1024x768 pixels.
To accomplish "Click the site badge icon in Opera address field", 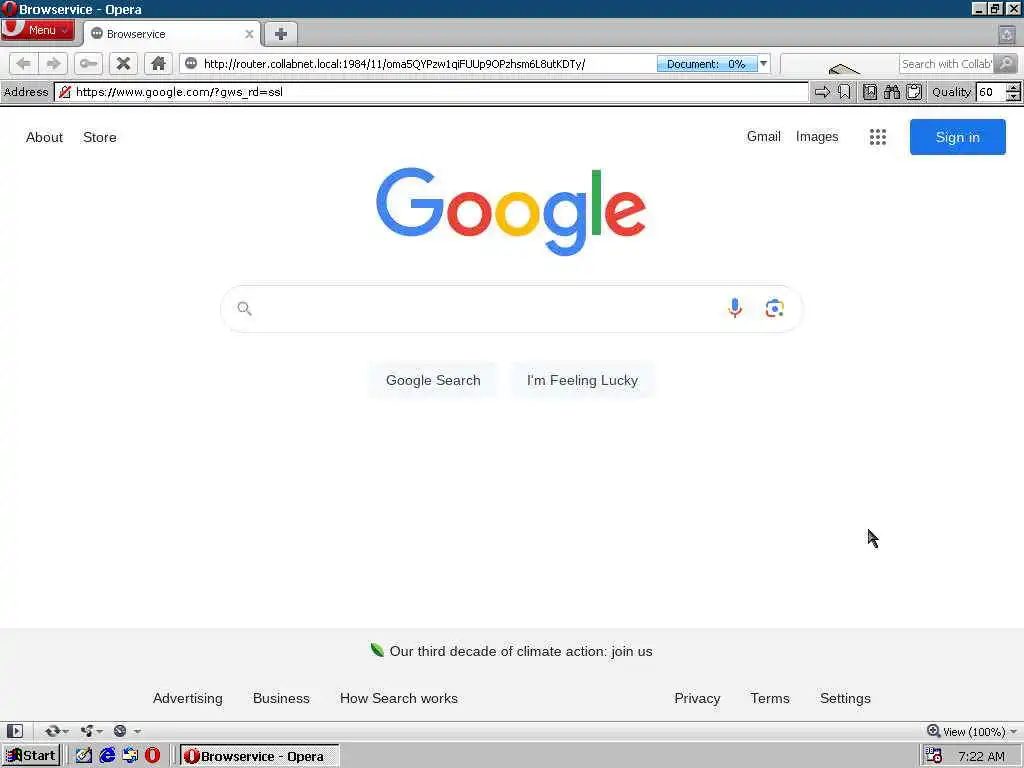I will pos(191,63).
